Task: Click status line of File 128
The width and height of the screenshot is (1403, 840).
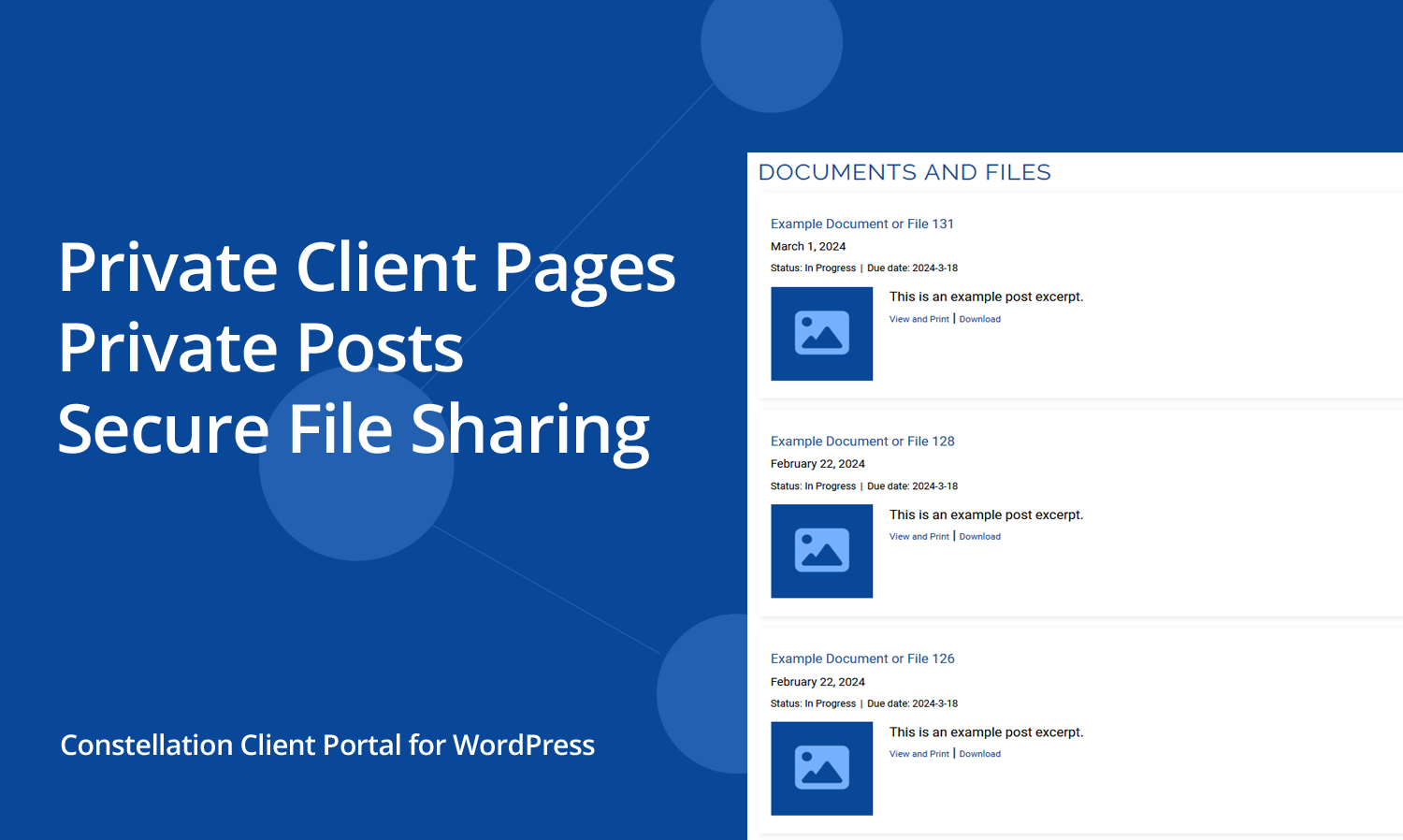Action: [864, 486]
